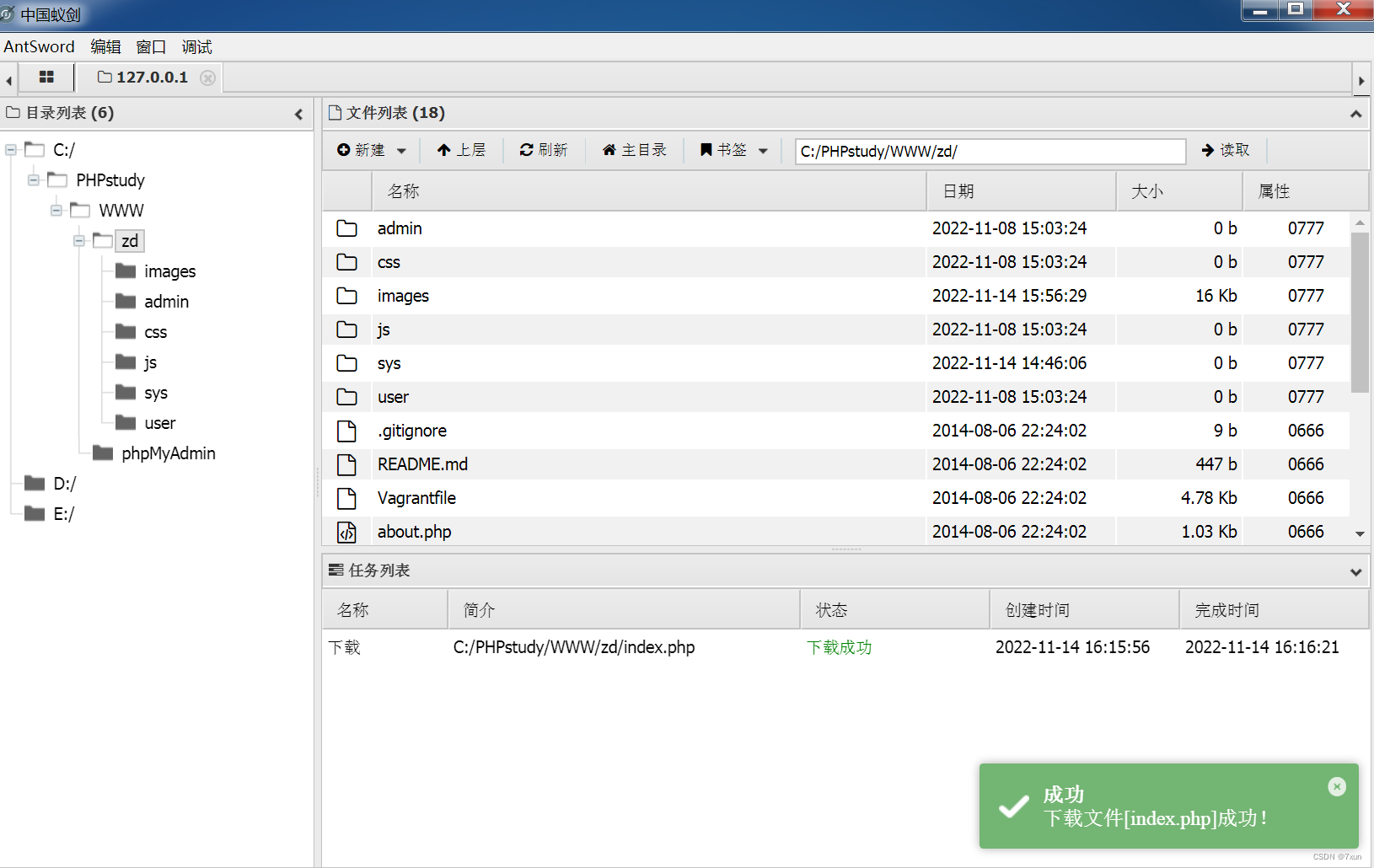Sort files by 名称 column
1374x868 pixels.
[x=649, y=191]
